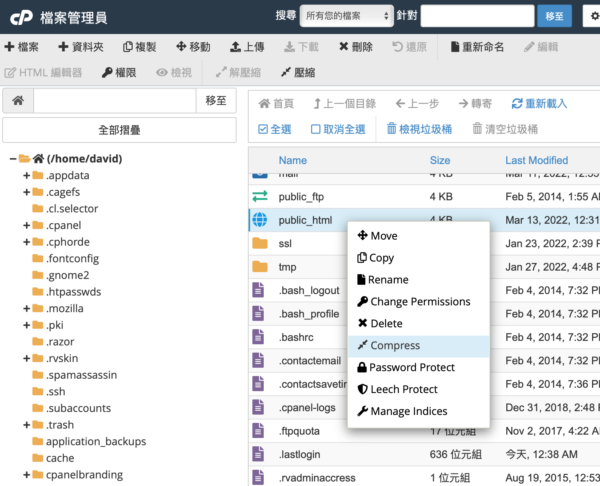
Task: Click the public_ftp transfer arrows icon
Action: pyautogui.click(x=260, y=196)
